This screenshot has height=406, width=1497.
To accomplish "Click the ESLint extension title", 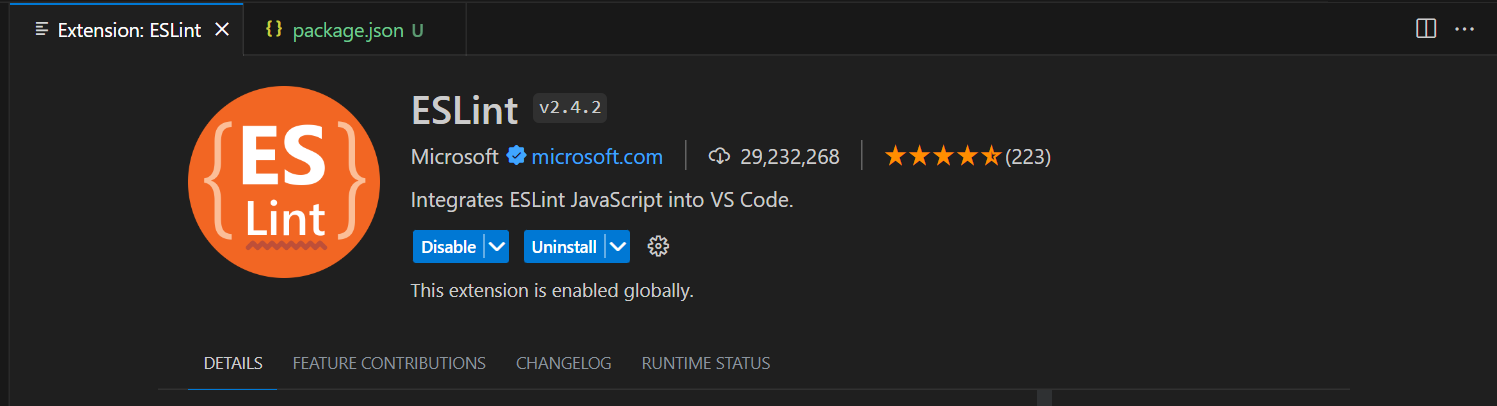I will tap(464, 108).
